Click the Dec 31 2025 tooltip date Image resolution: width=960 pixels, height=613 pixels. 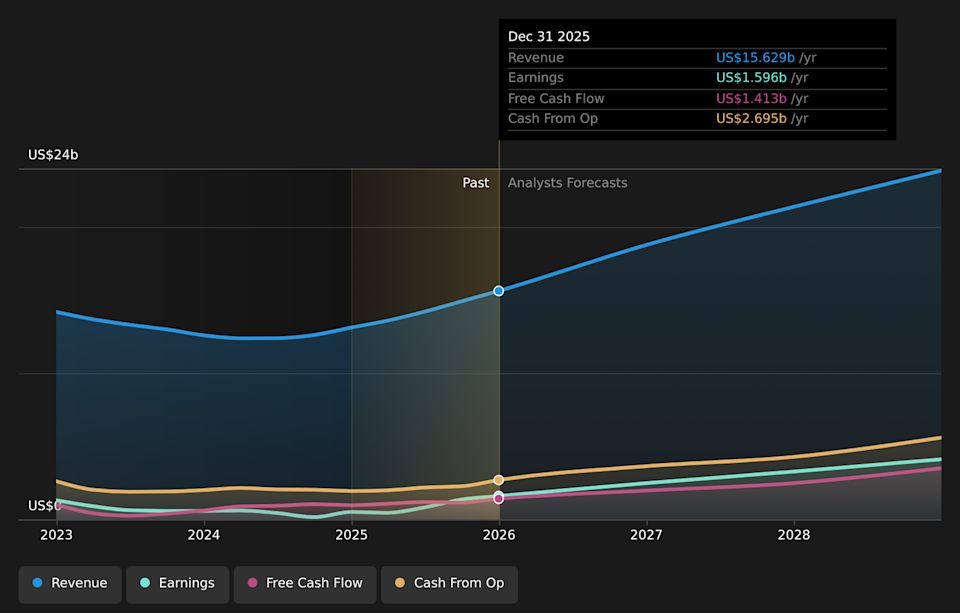pyautogui.click(x=549, y=37)
